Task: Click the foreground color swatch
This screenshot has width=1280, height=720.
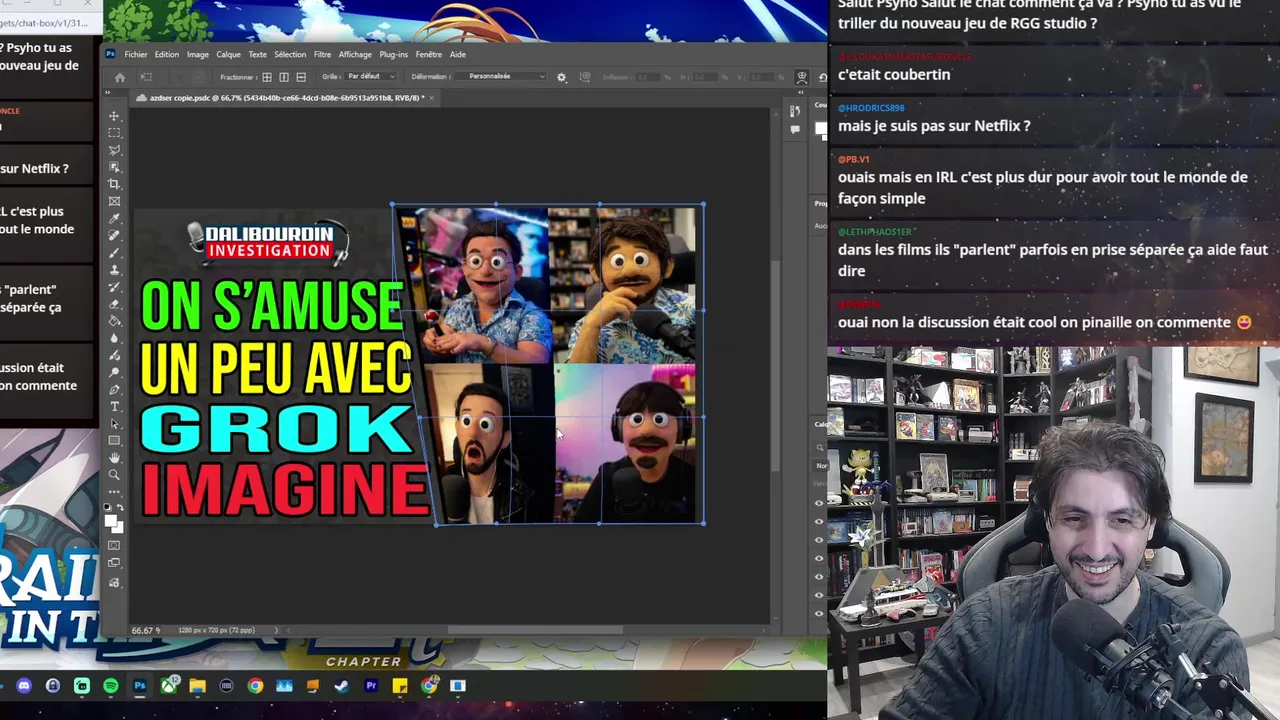Action: pos(111,520)
